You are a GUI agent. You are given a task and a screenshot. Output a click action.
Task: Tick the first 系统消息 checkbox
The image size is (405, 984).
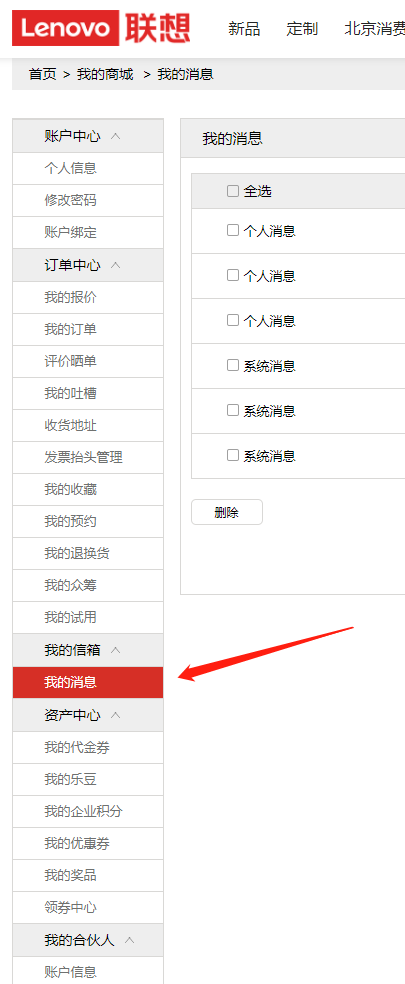click(233, 365)
